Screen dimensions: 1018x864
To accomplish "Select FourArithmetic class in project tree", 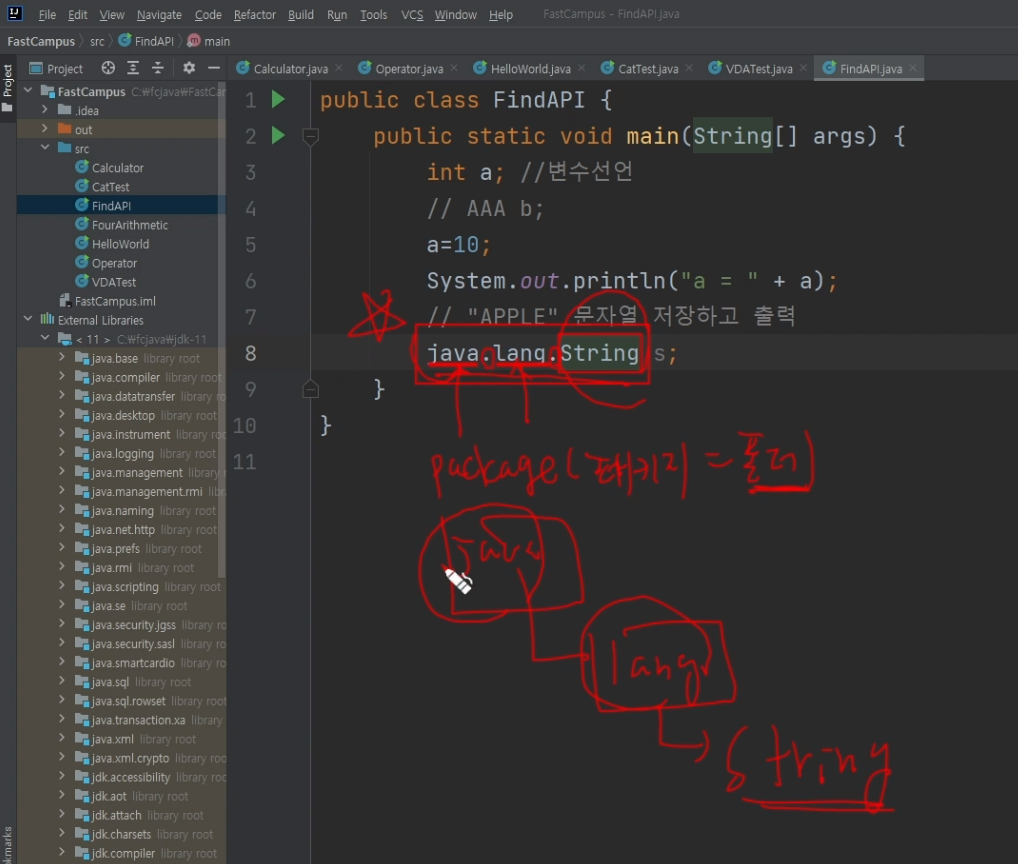I will click(129, 225).
